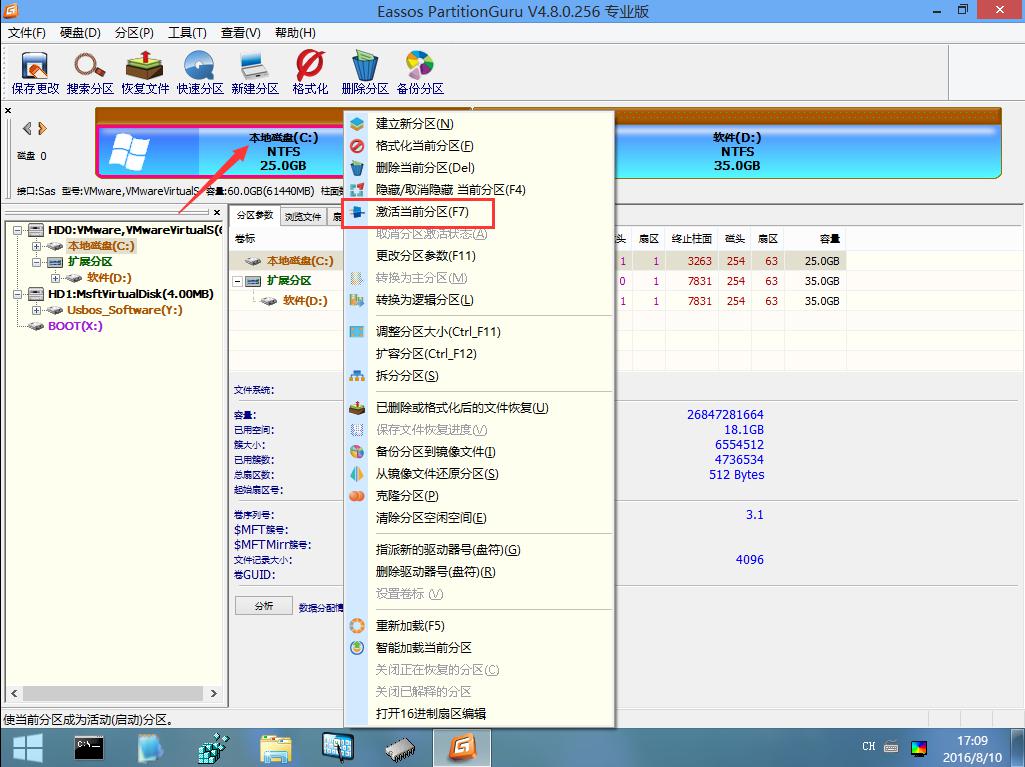Select 克隆分区(P) in context menu
Image resolution: width=1025 pixels, height=767 pixels.
[479, 496]
